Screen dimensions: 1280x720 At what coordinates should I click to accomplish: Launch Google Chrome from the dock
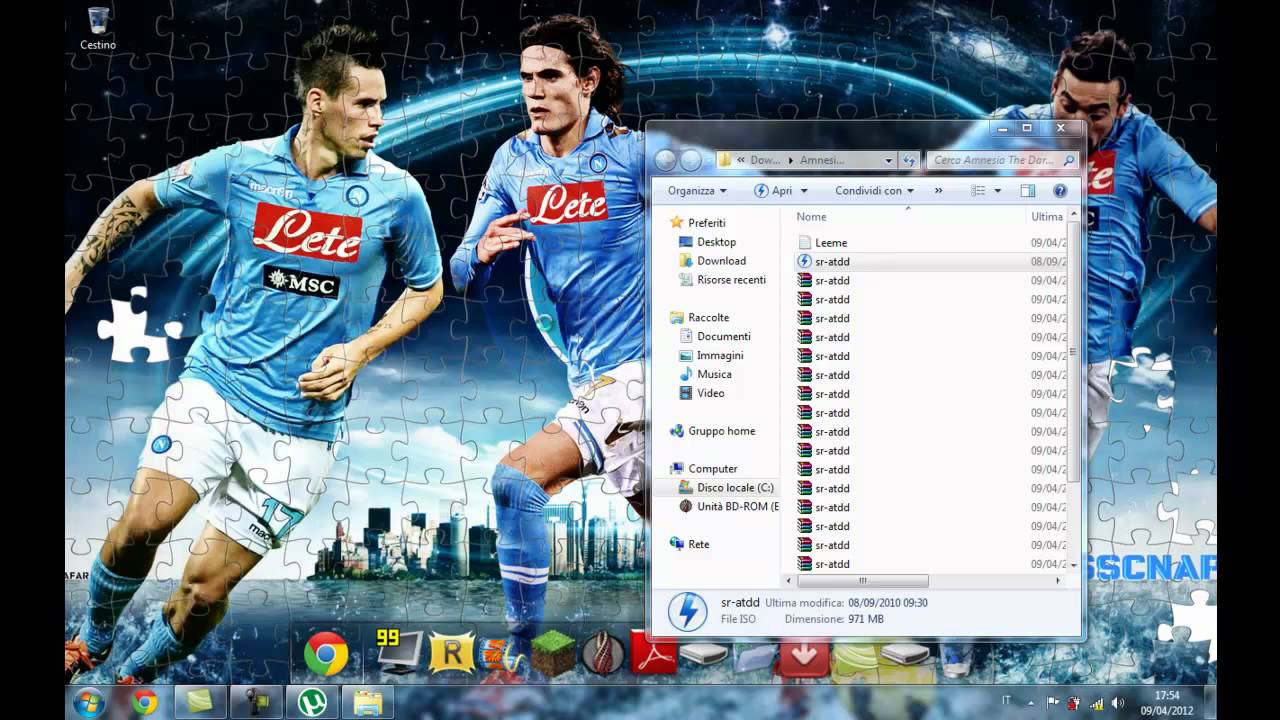326,655
